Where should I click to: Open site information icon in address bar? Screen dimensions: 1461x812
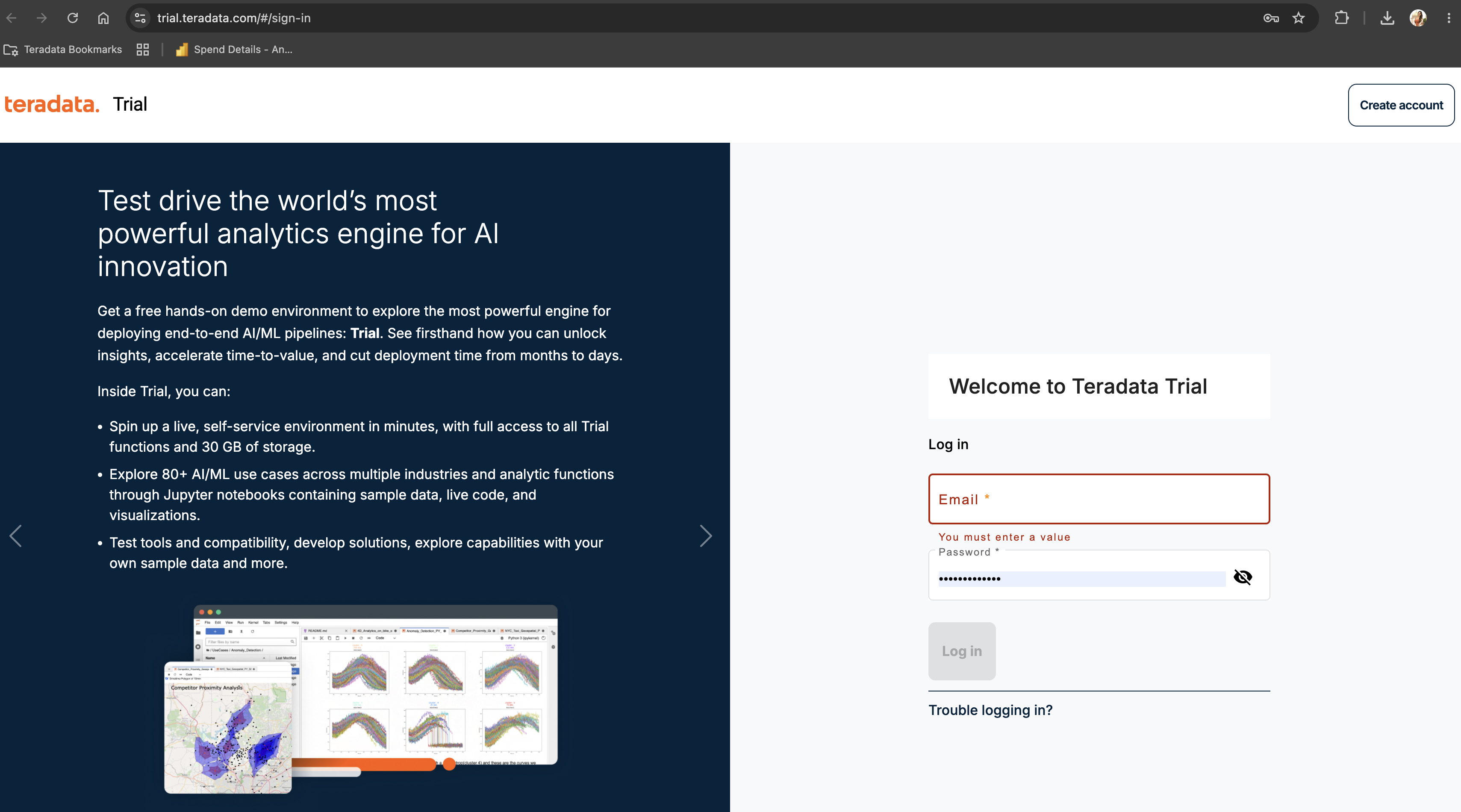[x=140, y=18]
